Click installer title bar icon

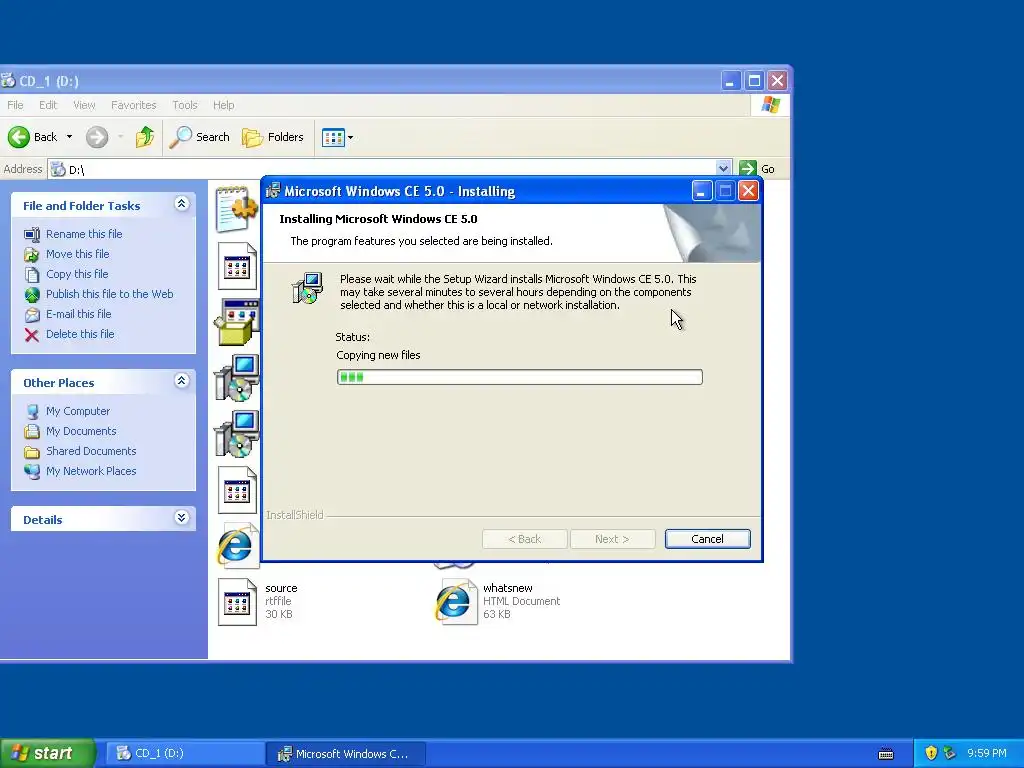coord(273,191)
